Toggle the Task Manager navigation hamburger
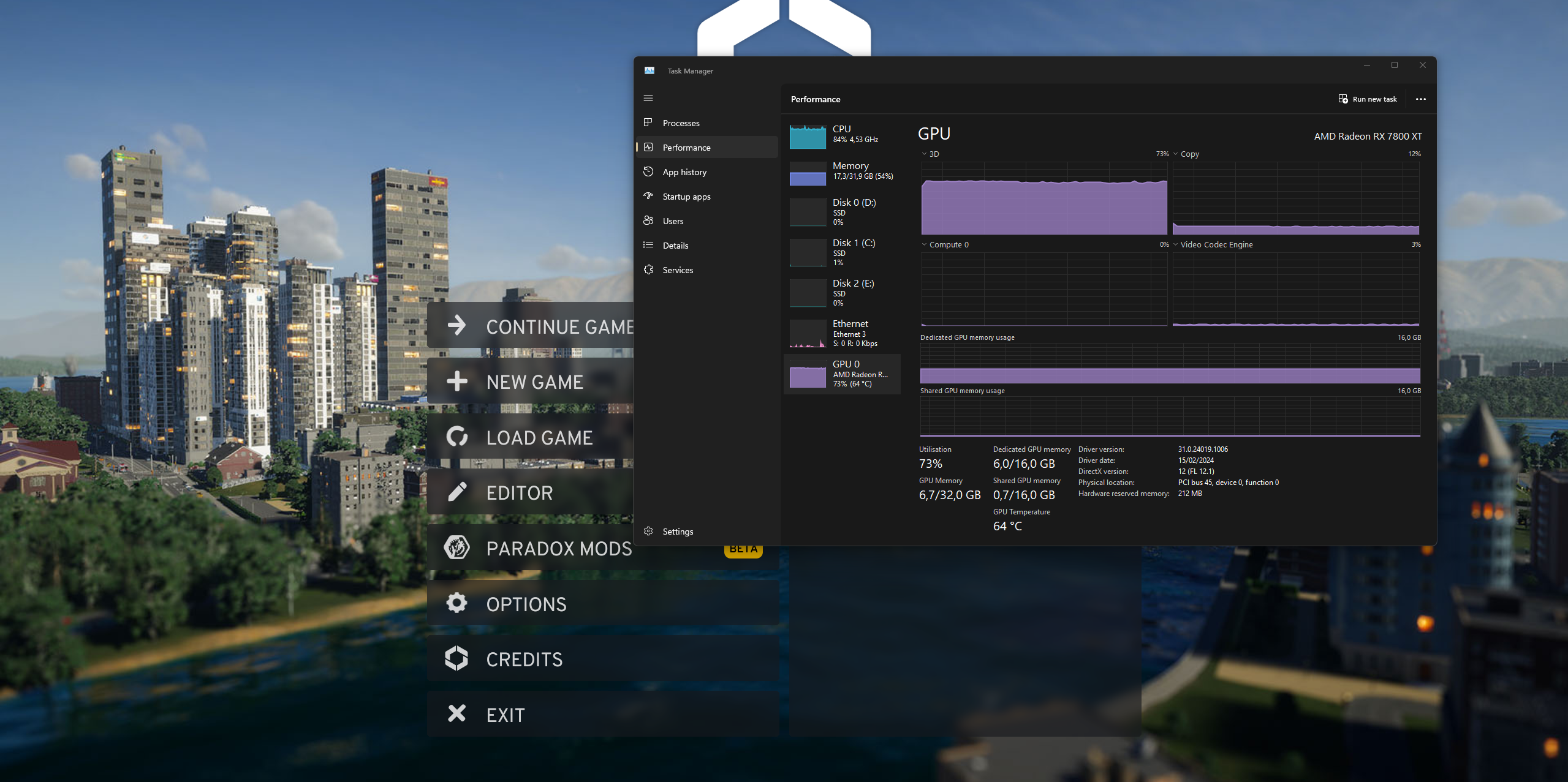Screen dimensions: 1568x782 pyautogui.click(x=648, y=98)
